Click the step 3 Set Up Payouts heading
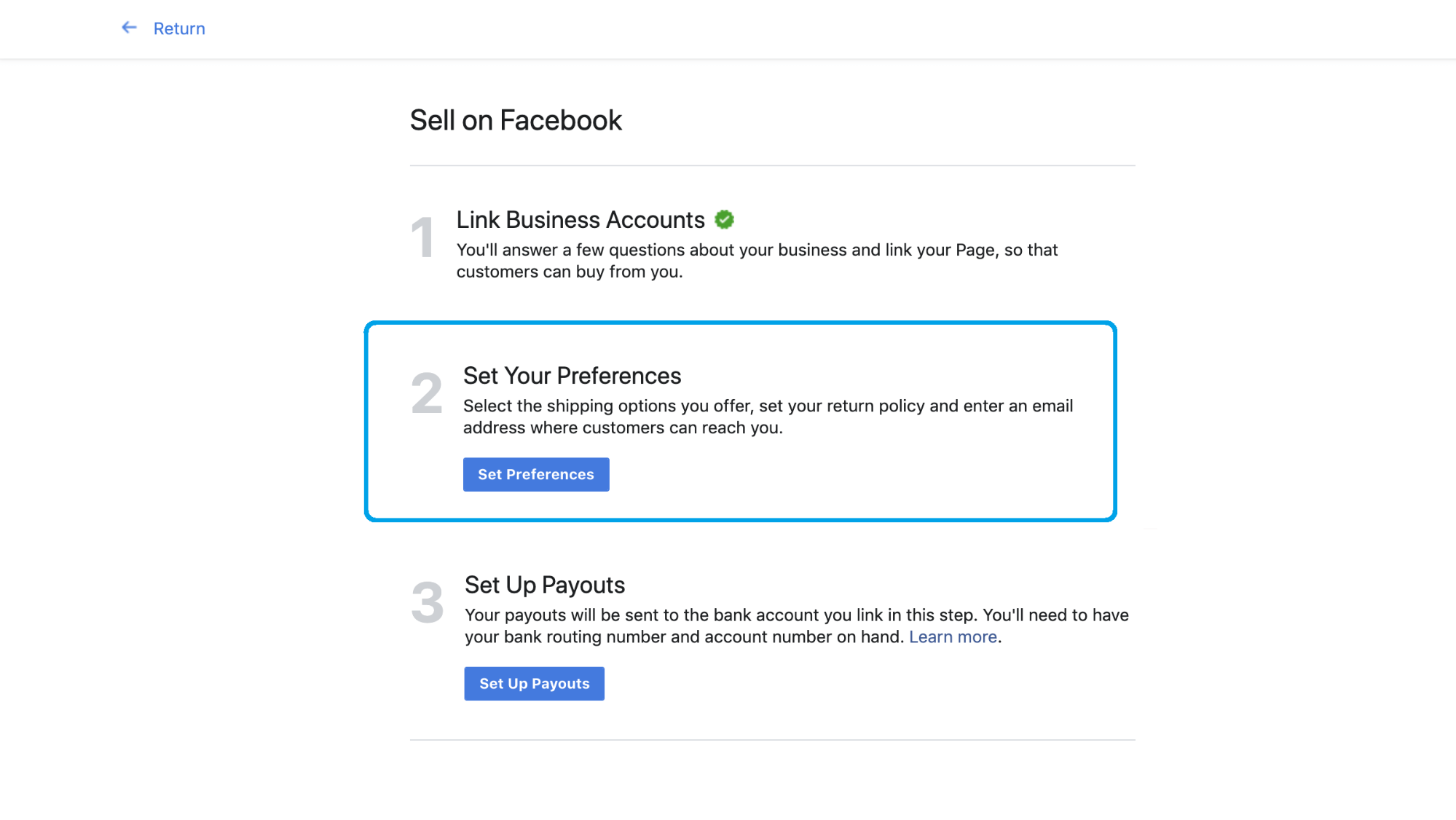 pos(544,585)
